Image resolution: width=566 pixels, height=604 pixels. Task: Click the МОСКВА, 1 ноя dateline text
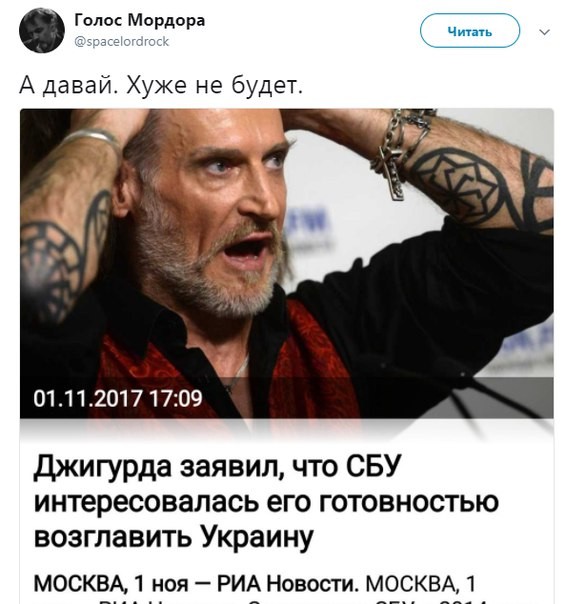tap(111, 584)
